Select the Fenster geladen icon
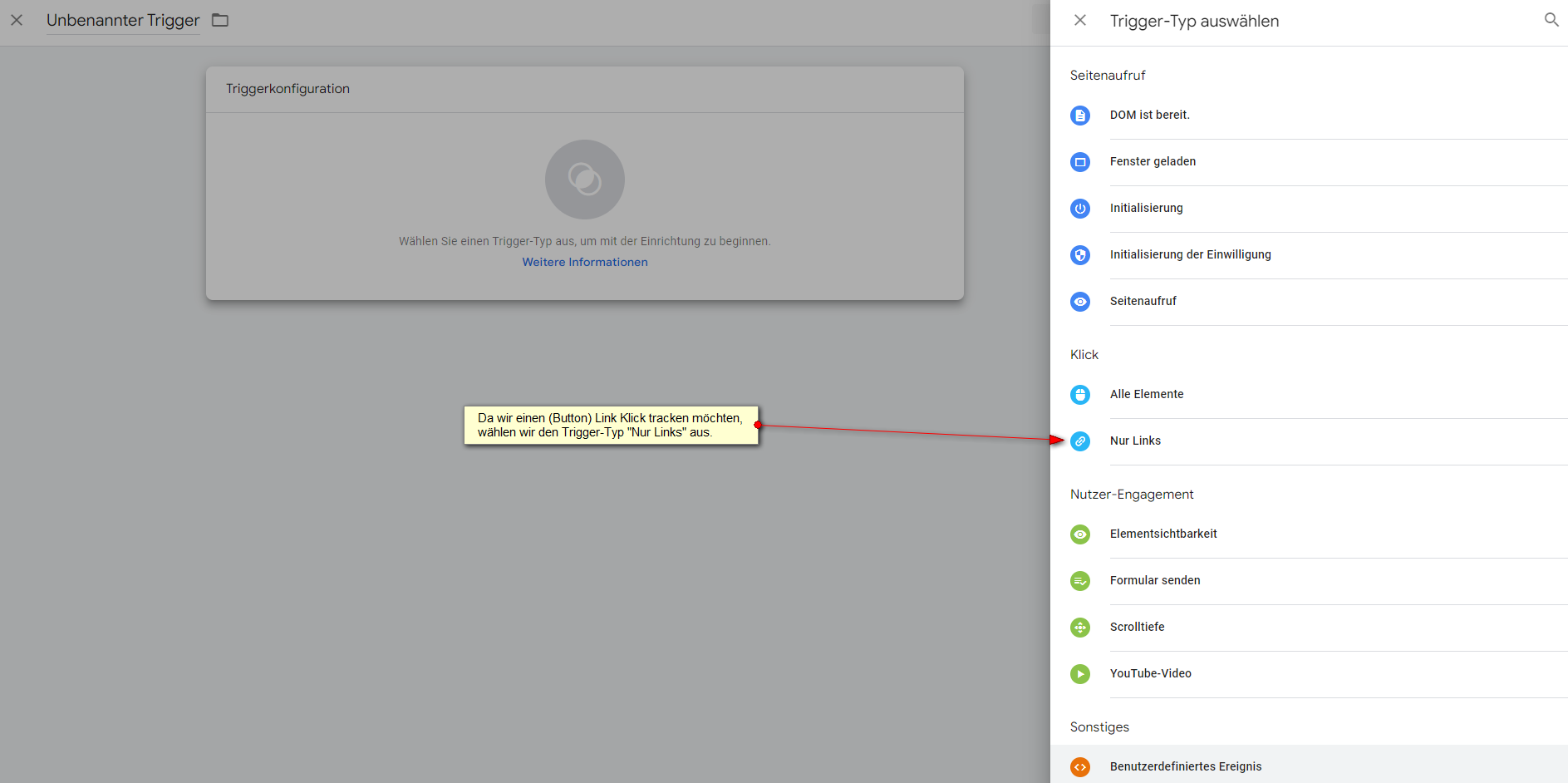 [1080, 162]
